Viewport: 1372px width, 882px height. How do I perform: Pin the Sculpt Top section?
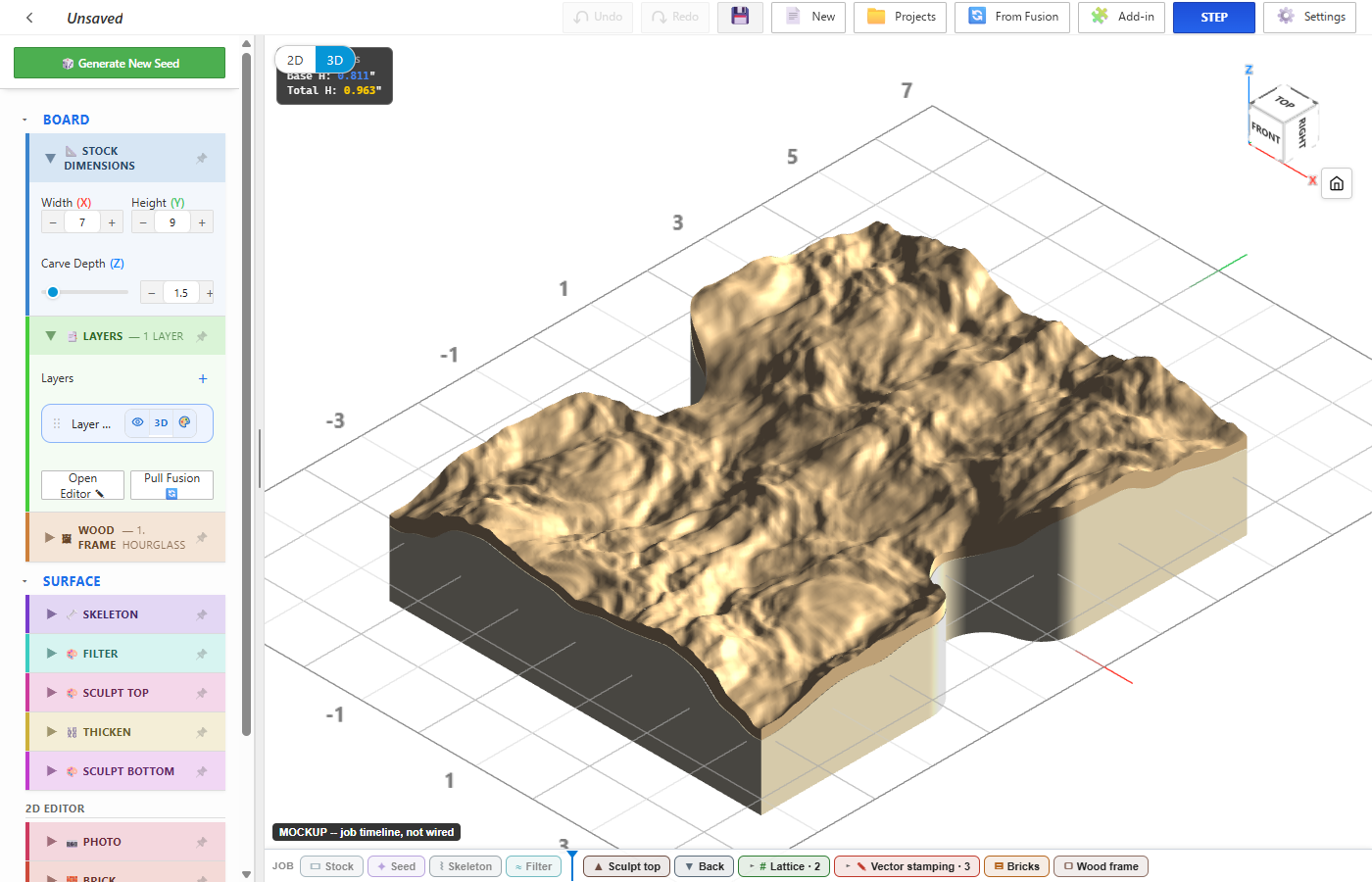[202, 693]
